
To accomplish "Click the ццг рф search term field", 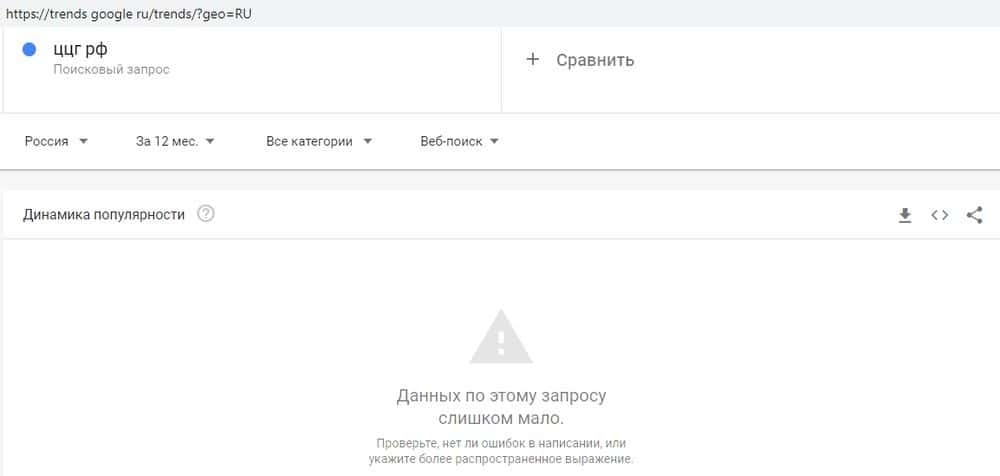I will [252, 69].
